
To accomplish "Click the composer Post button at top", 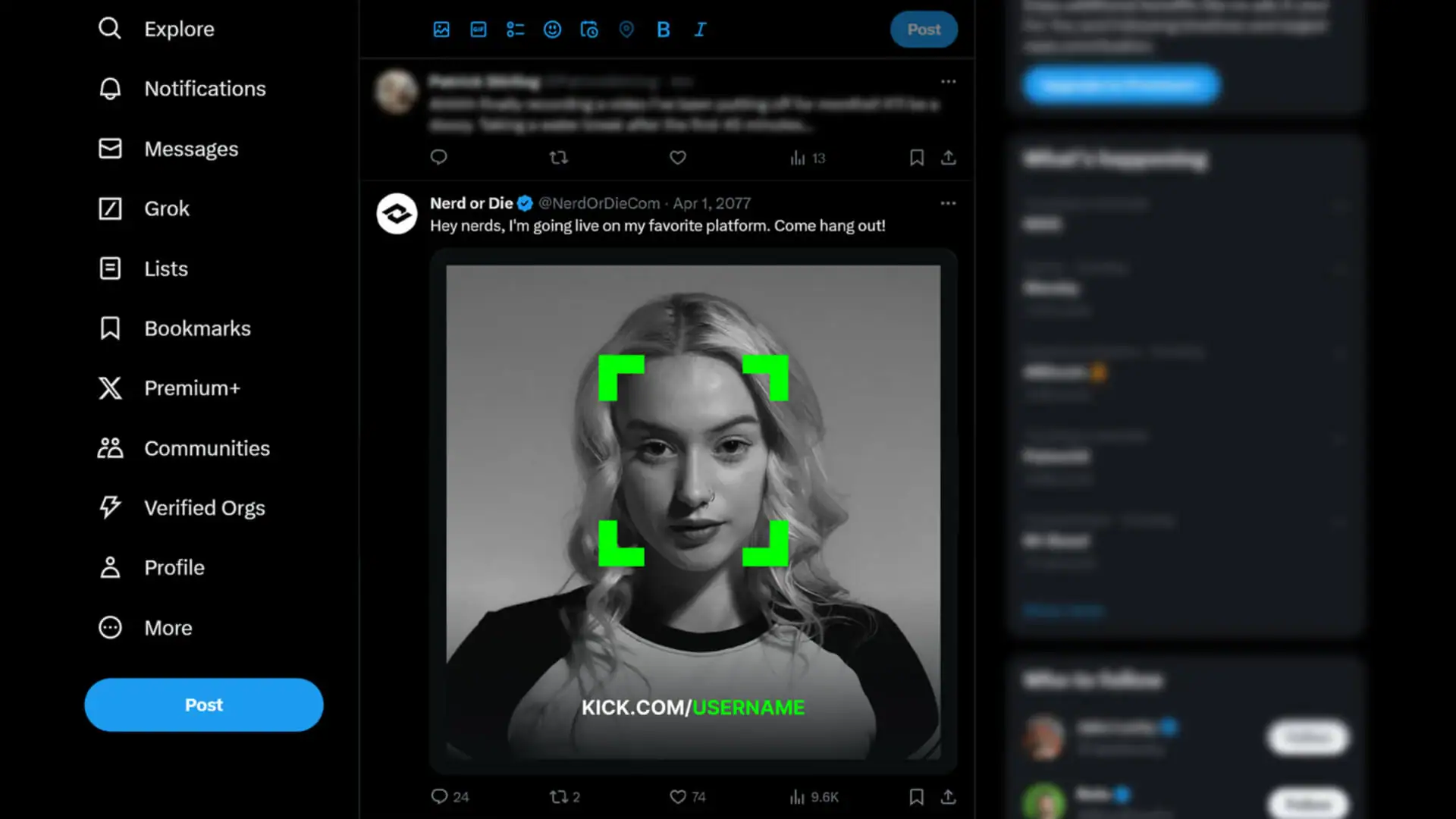I will tap(924, 30).
